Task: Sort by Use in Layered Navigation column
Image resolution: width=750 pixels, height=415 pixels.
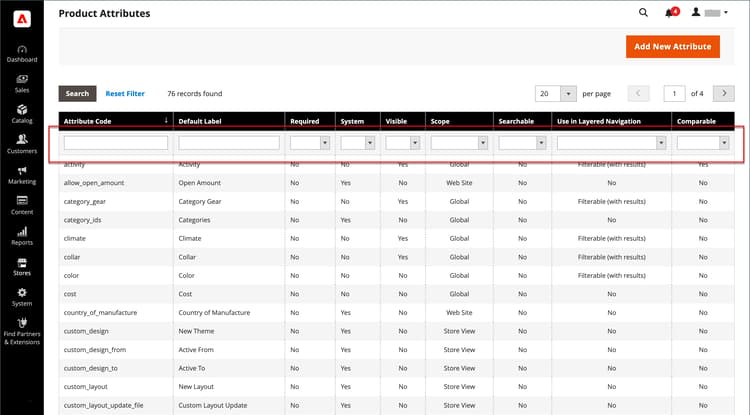Action: (x=611, y=121)
